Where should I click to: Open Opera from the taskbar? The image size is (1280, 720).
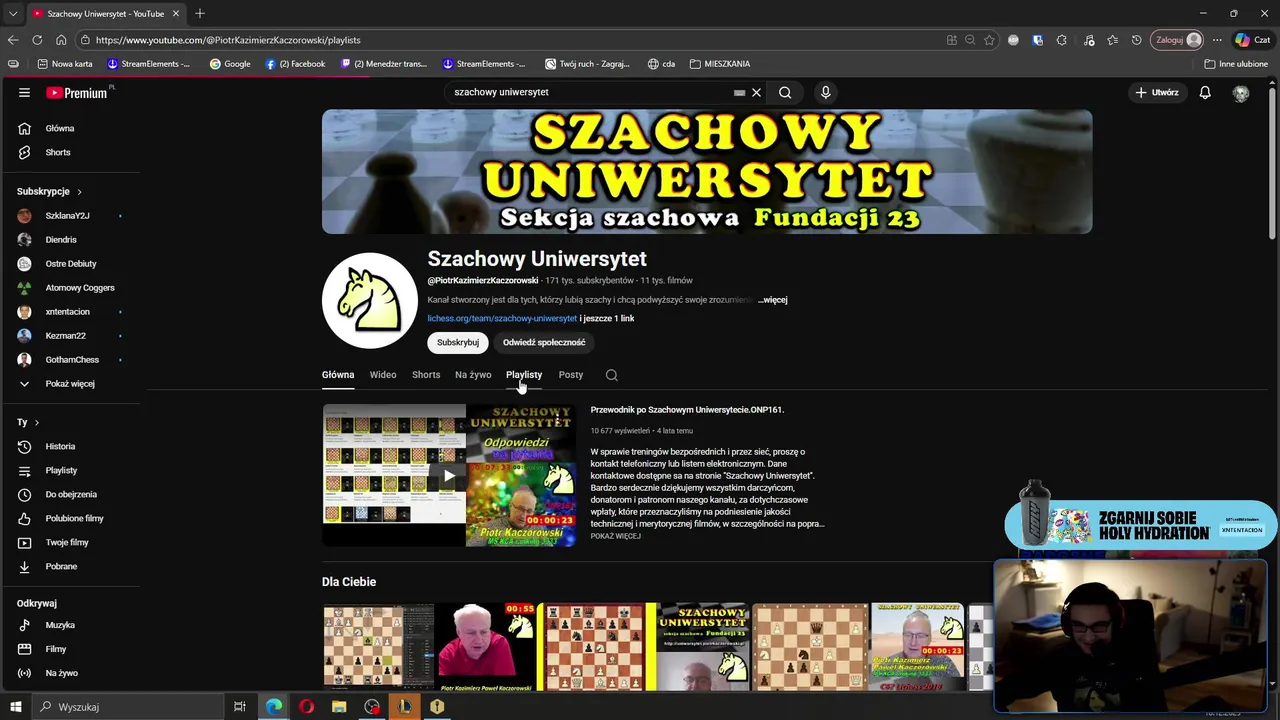(x=306, y=707)
